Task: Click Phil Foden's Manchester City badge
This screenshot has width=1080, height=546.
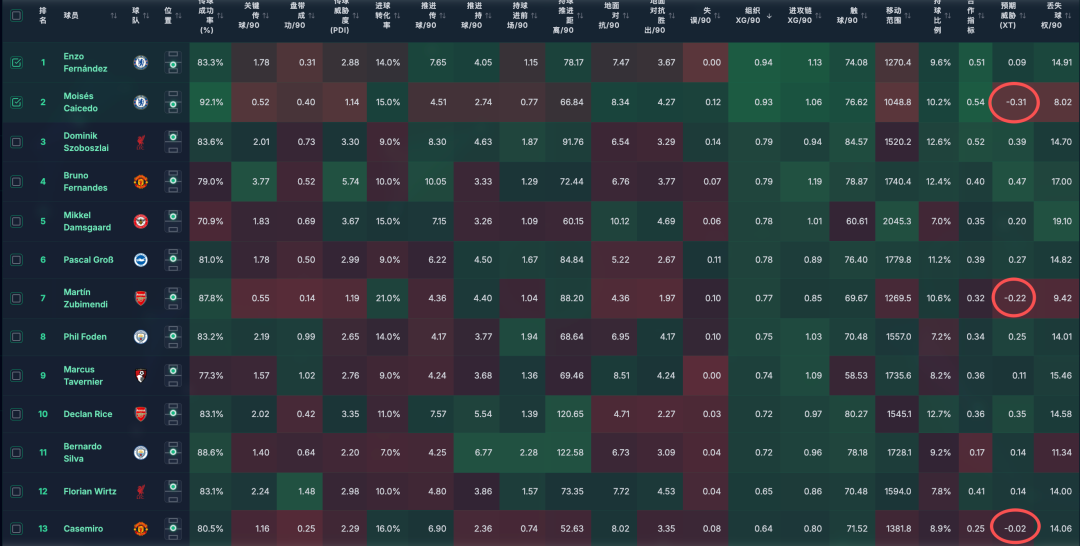Action: pos(141,337)
